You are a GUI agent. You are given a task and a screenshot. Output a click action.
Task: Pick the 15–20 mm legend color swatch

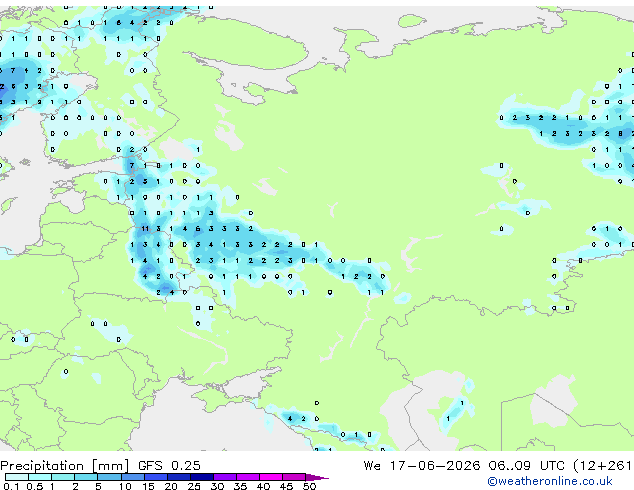coord(155,477)
